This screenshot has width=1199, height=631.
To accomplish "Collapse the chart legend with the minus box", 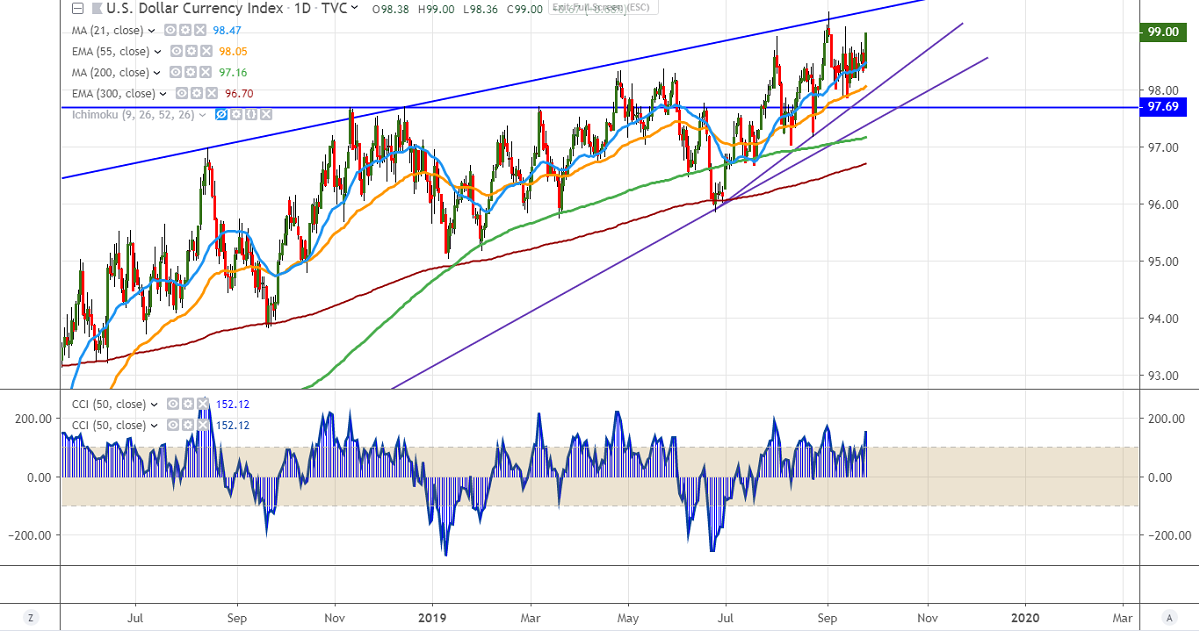I will [x=77, y=9].
